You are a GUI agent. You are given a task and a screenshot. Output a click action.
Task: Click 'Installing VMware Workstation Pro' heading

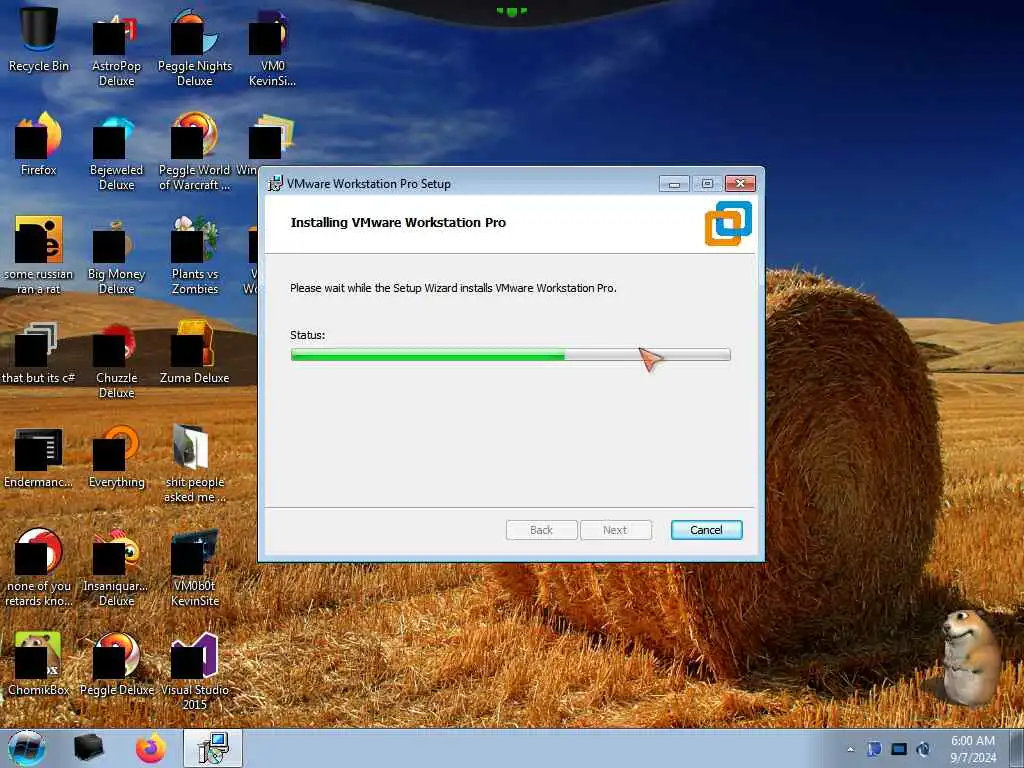pyautogui.click(x=398, y=223)
